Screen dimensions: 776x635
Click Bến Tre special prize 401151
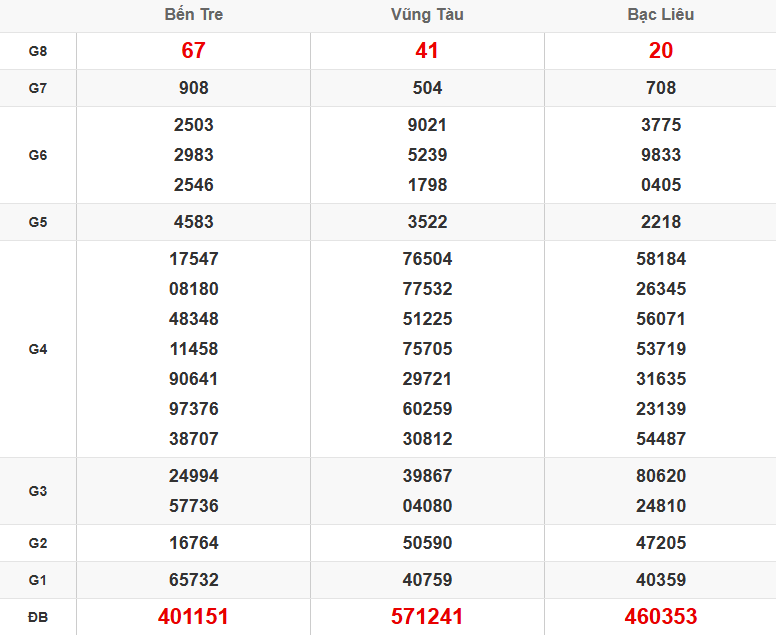tap(193, 617)
